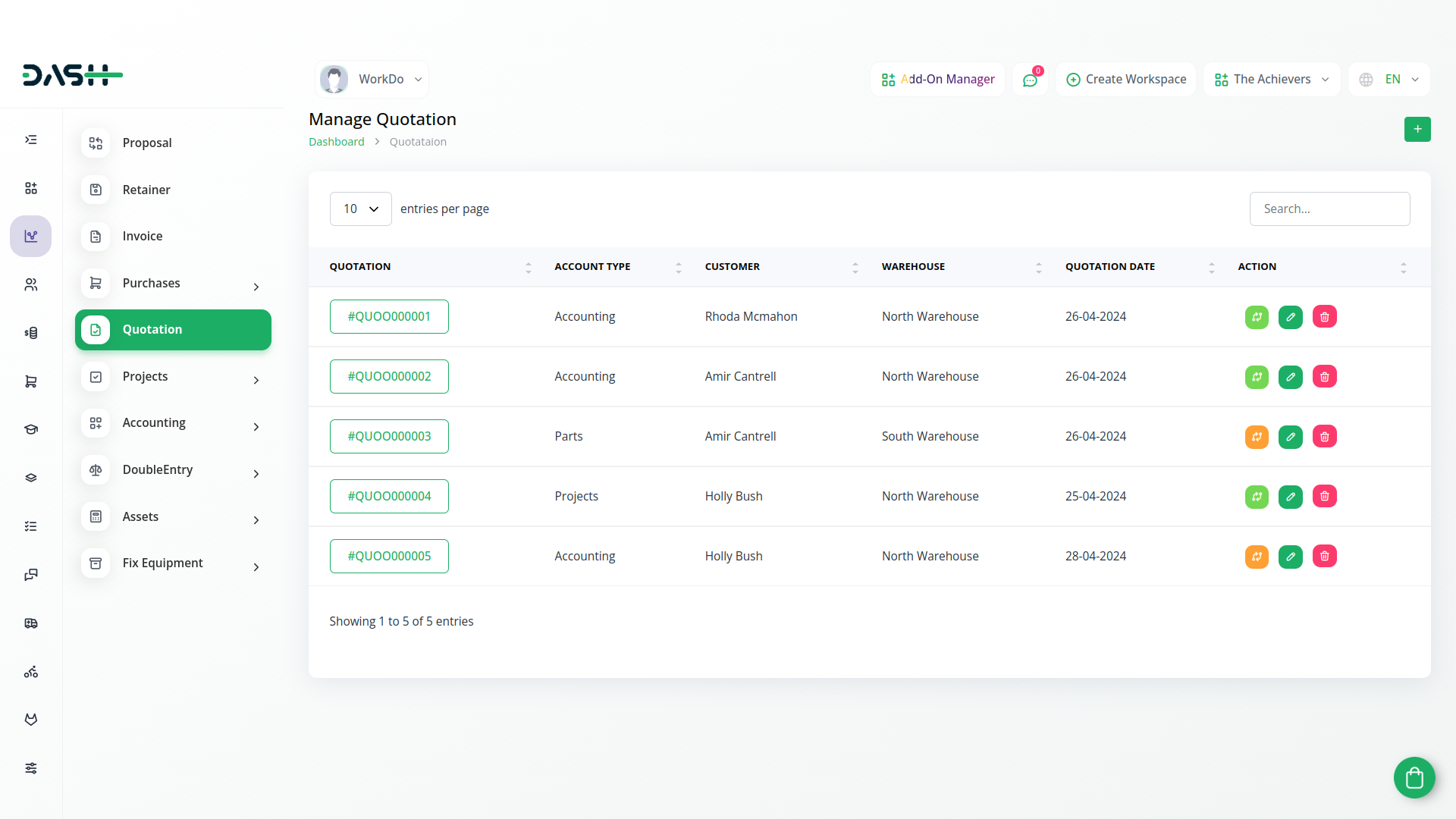Open The Achievers workspace dropdown

[1271, 80]
